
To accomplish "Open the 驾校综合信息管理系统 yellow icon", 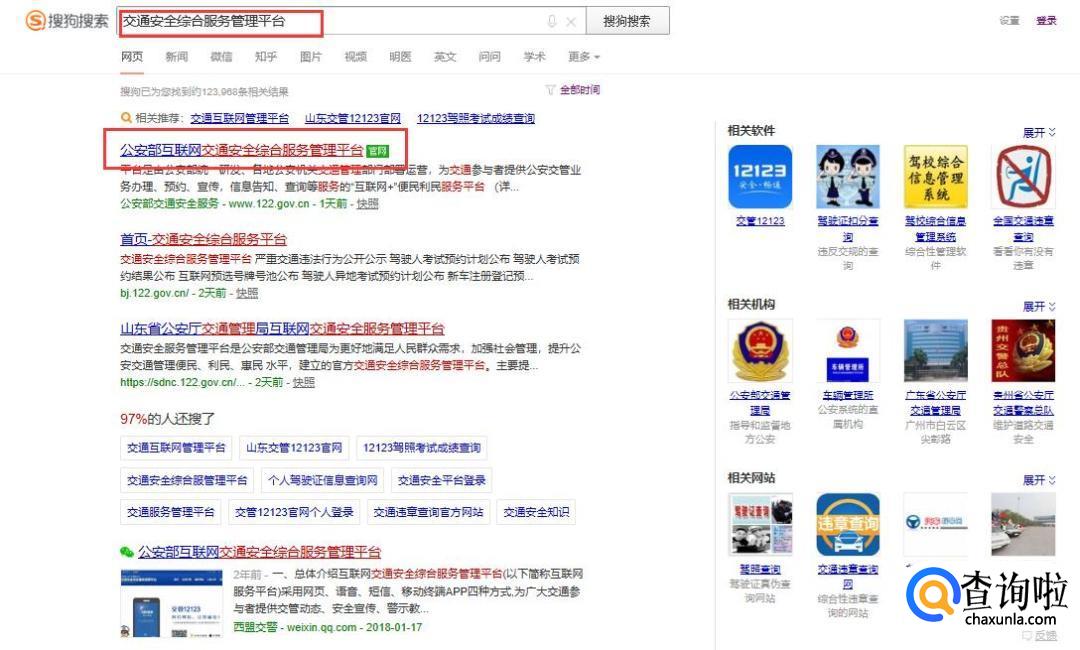I will pyautogui.click(x=935, y=177).
